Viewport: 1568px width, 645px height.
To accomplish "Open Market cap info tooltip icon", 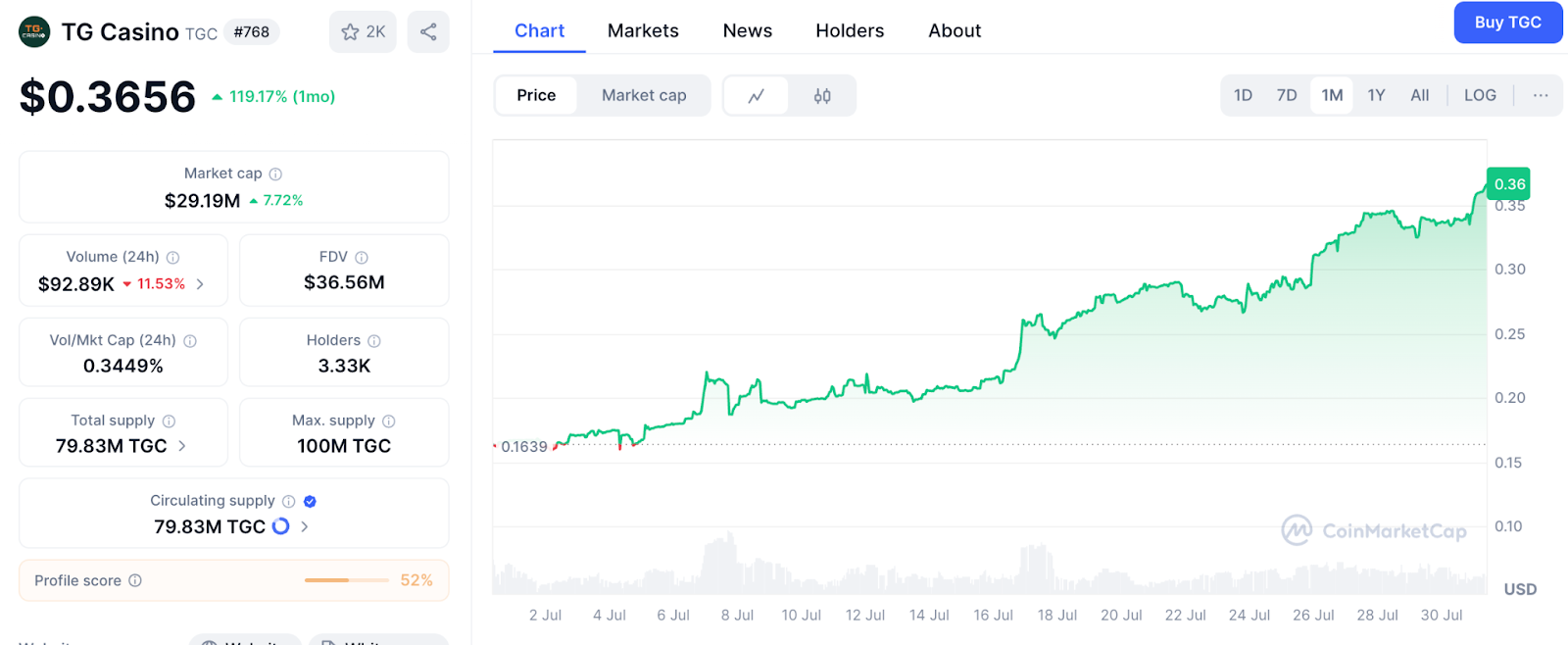I will click(275, 174).
